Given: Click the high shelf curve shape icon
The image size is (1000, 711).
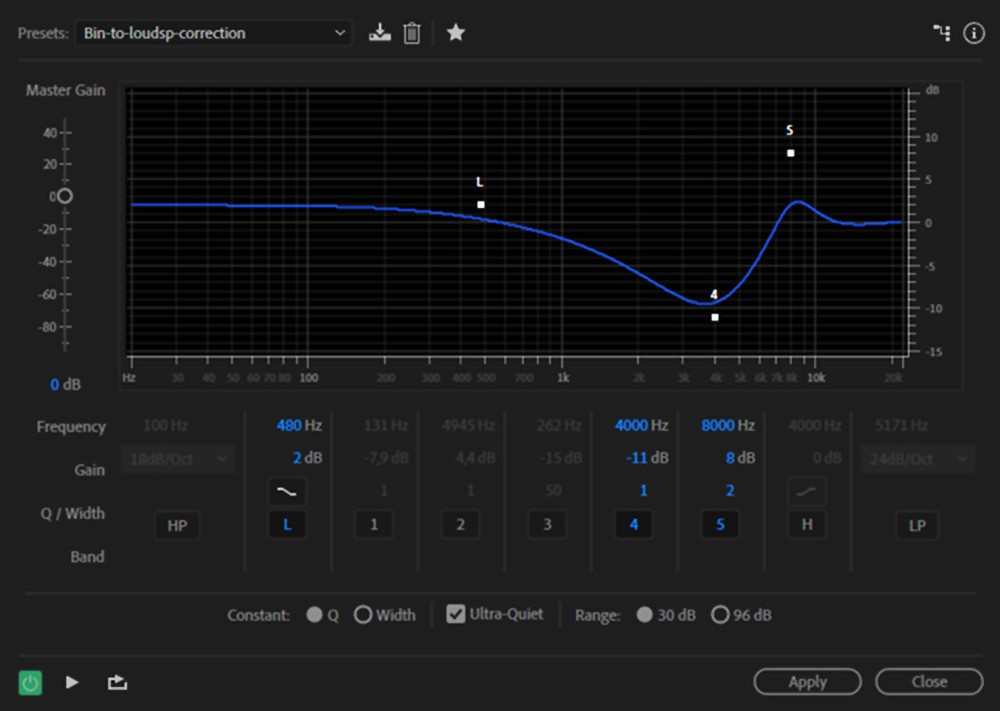Looking at the screenshot, I should point(806,491).
